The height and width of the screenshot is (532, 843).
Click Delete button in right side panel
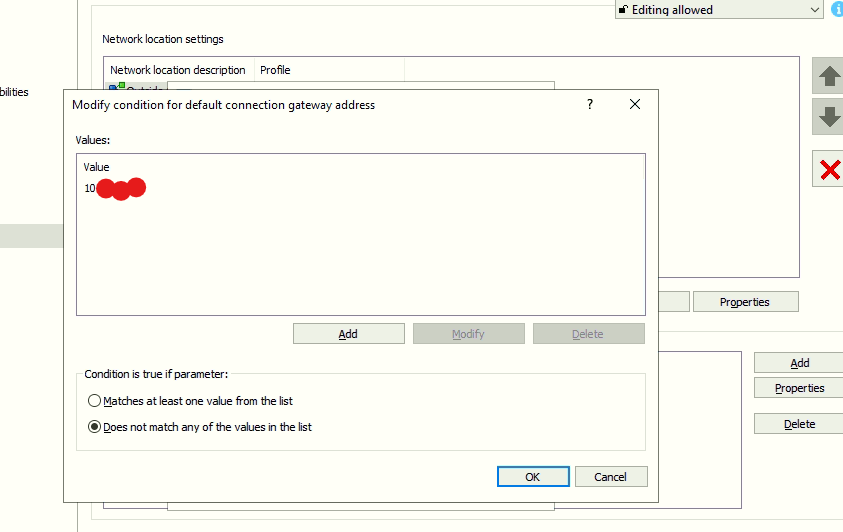pos(799,424)
